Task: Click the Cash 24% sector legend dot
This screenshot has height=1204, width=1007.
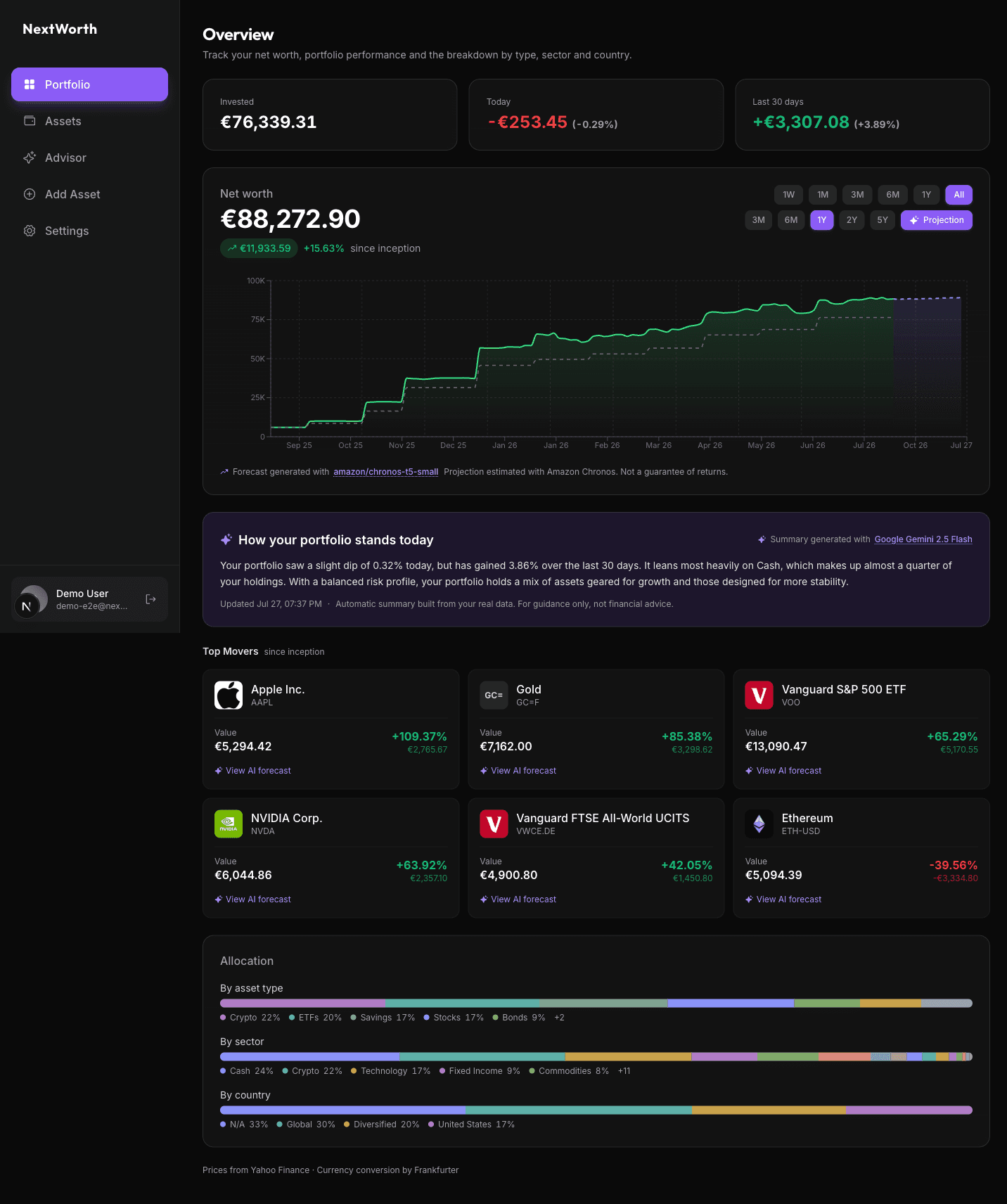Action: pos(223,1071)
